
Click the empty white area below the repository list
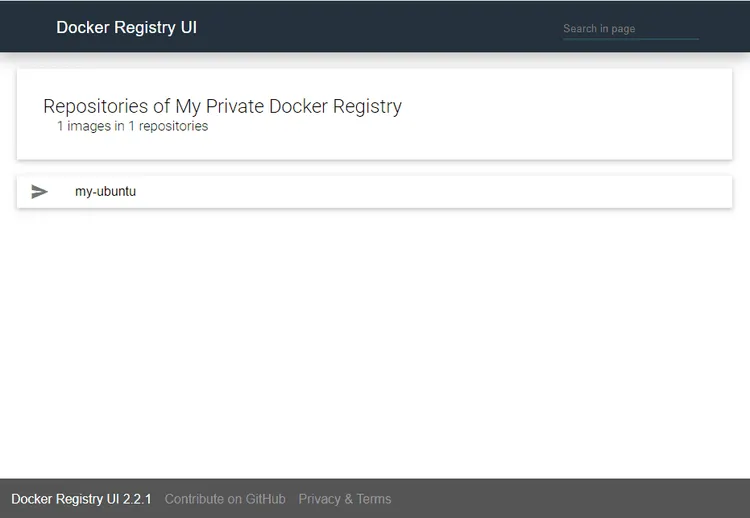(375, 340)
